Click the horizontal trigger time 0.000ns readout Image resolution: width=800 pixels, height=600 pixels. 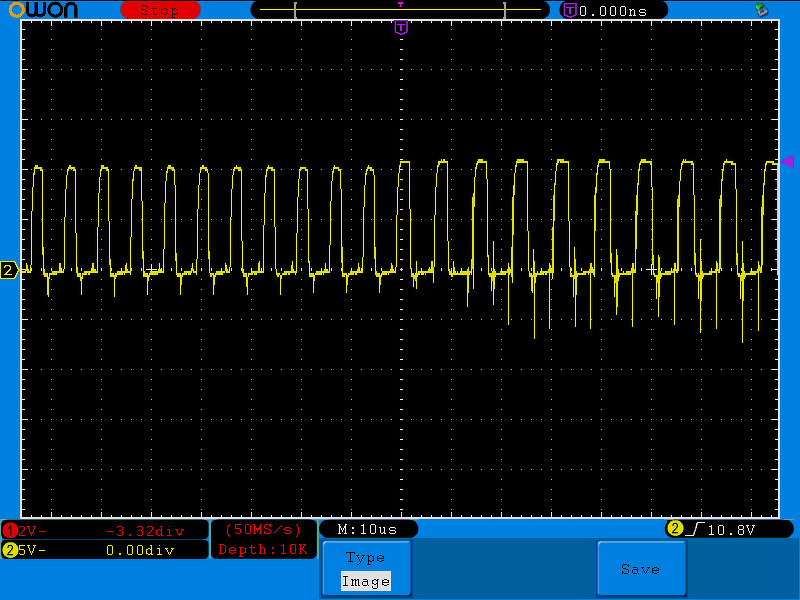pos(613,11)
